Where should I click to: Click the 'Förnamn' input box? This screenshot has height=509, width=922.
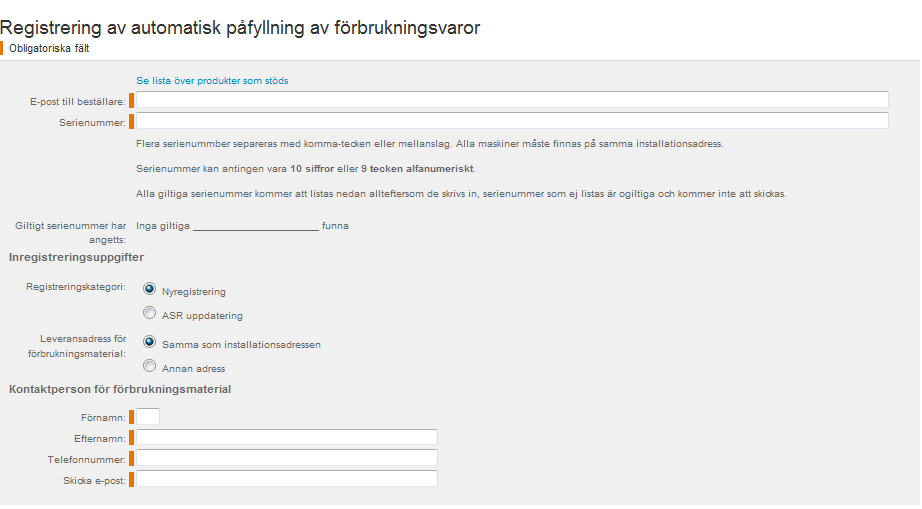point(148,417)
